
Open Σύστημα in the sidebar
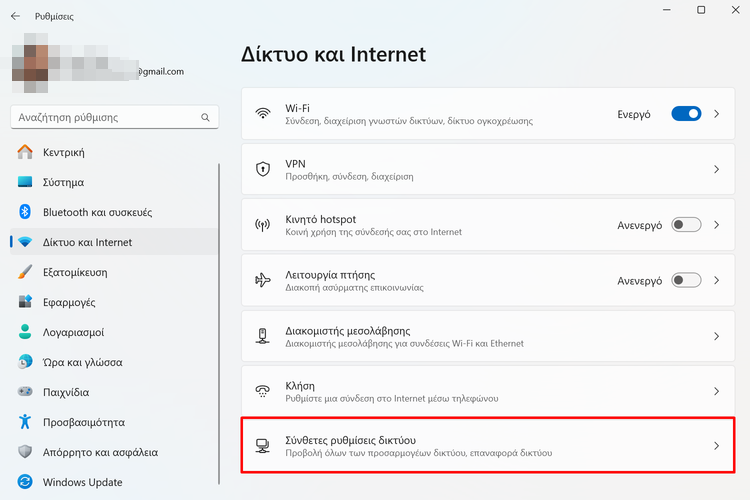pos(63,182)
